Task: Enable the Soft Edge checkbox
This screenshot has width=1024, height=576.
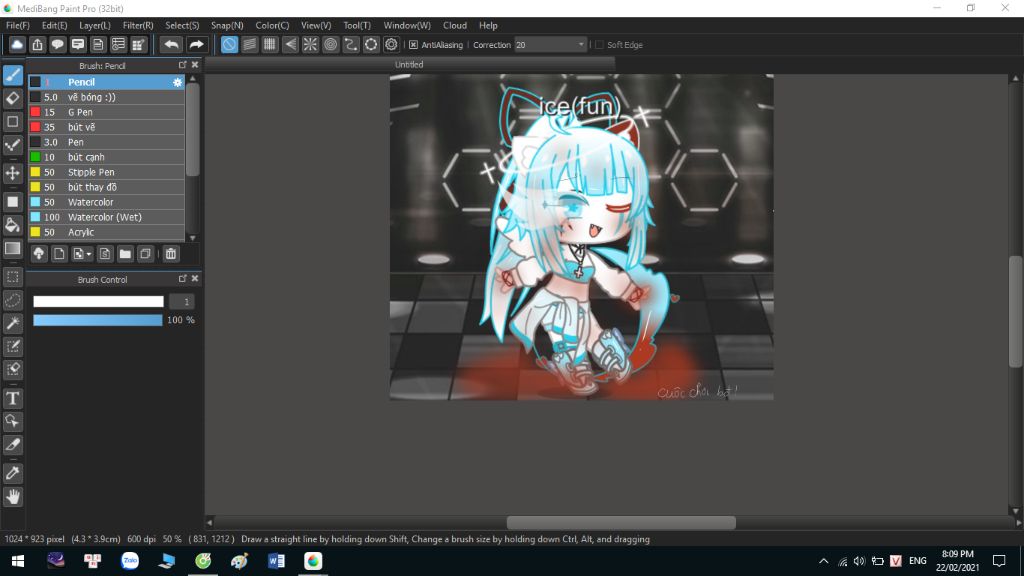Action: [599, 44]
